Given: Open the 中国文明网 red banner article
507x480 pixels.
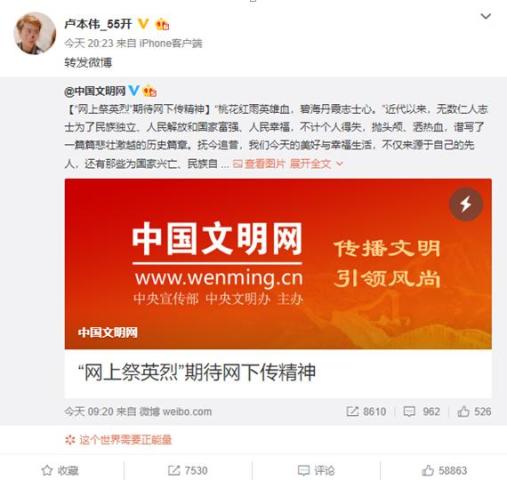Looking at the screenshot, I should [x=278, y=264].
